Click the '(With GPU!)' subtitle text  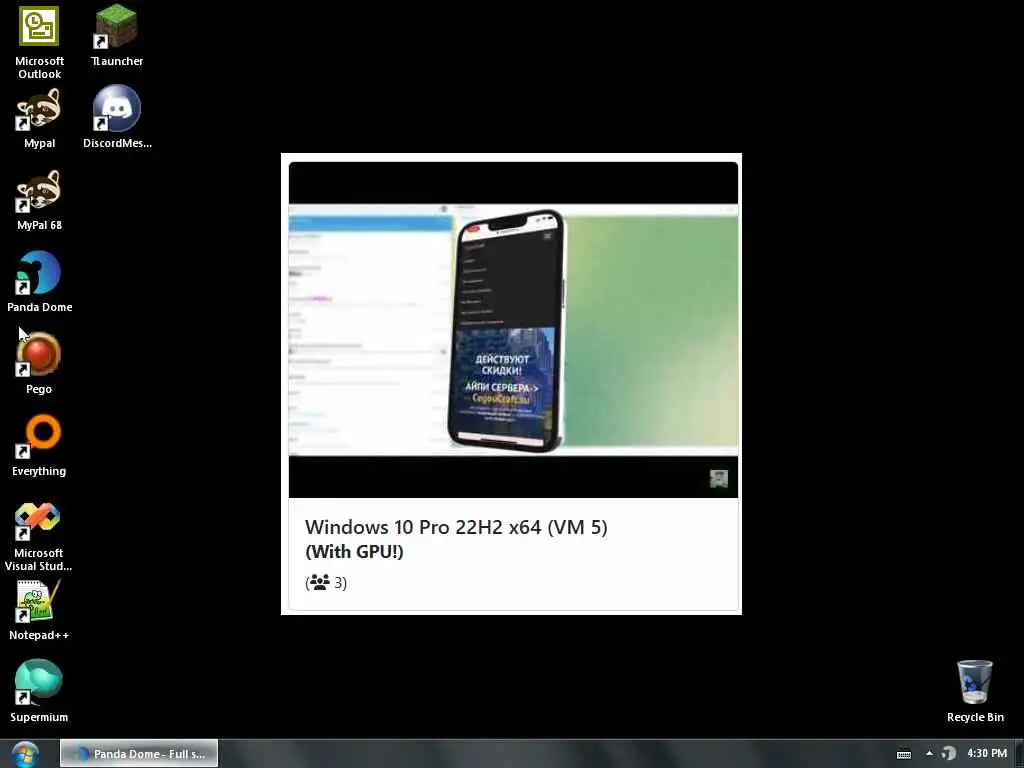pos(354,552)
